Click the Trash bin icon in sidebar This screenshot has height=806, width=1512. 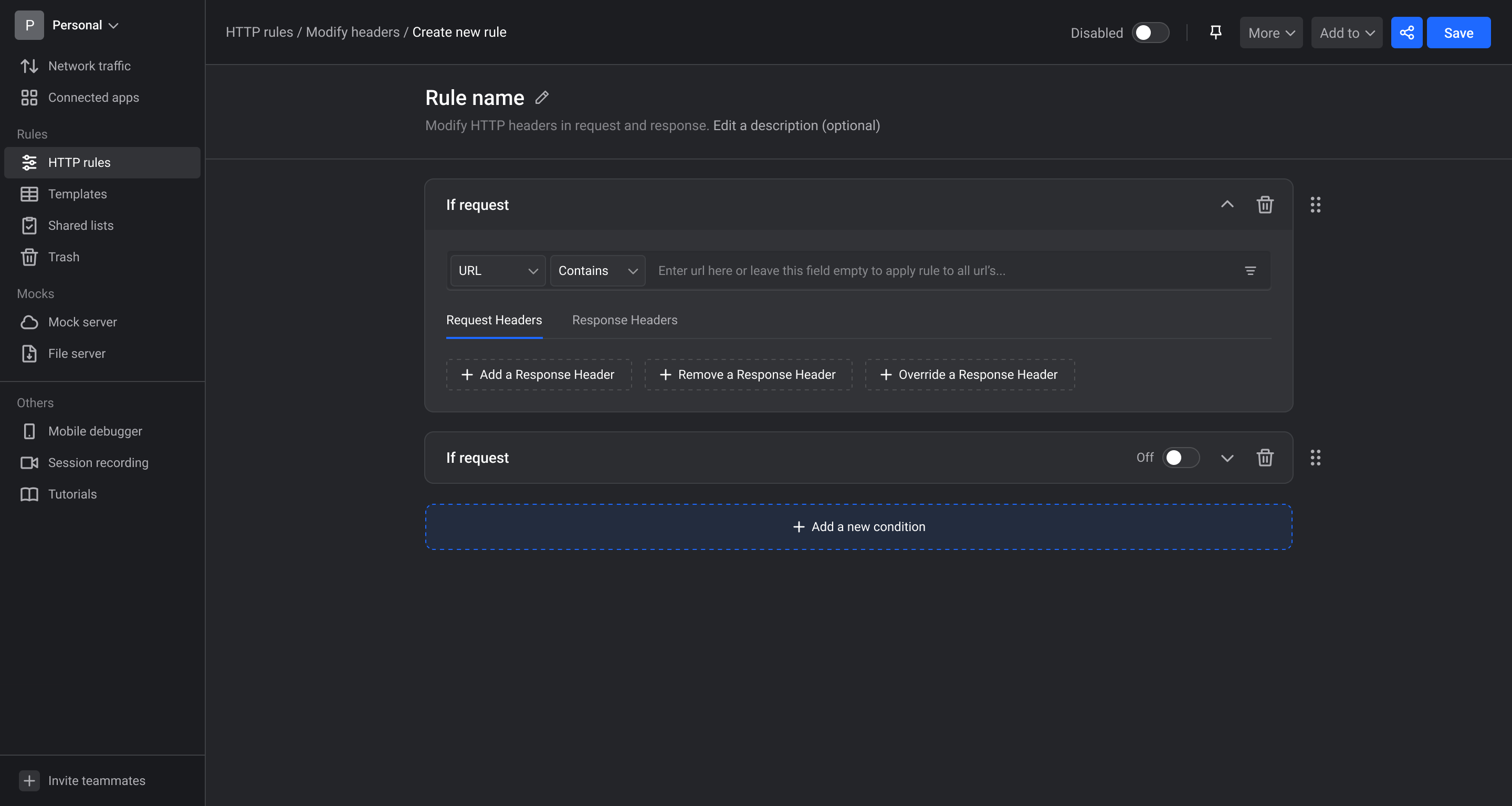(29, 257)
